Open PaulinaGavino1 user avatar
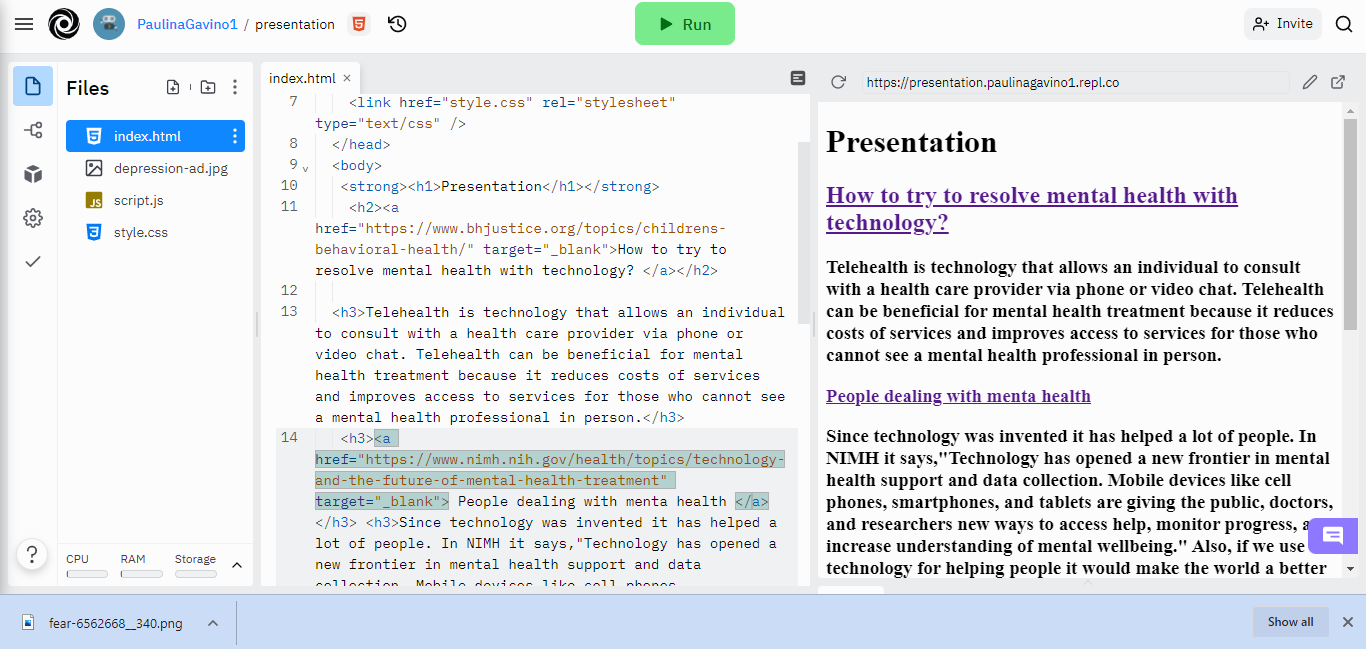This screenshot has height=649, width=1366. click(x=109, y=24)
